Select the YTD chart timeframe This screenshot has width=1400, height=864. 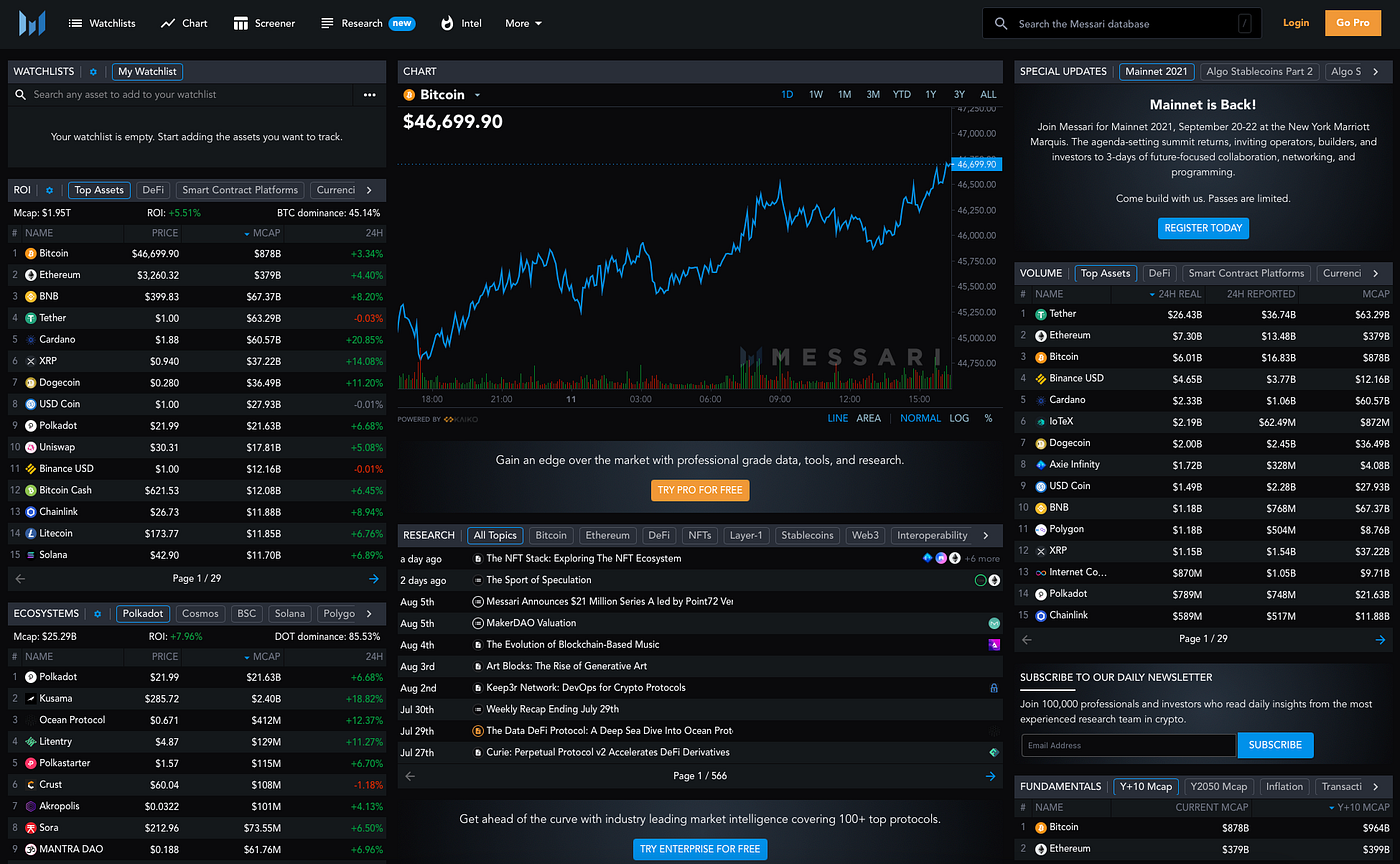902,95
